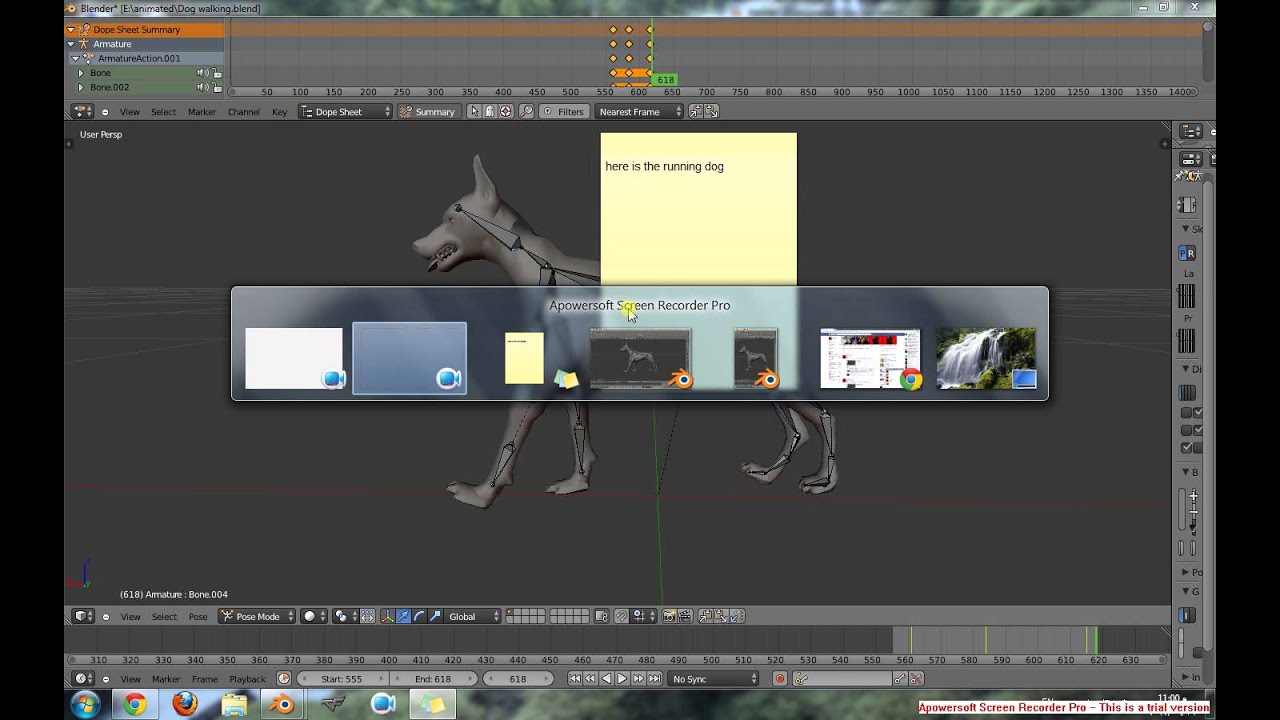
Task: Open the Marker menu in Dope Sheet
Action: (202, 112)
